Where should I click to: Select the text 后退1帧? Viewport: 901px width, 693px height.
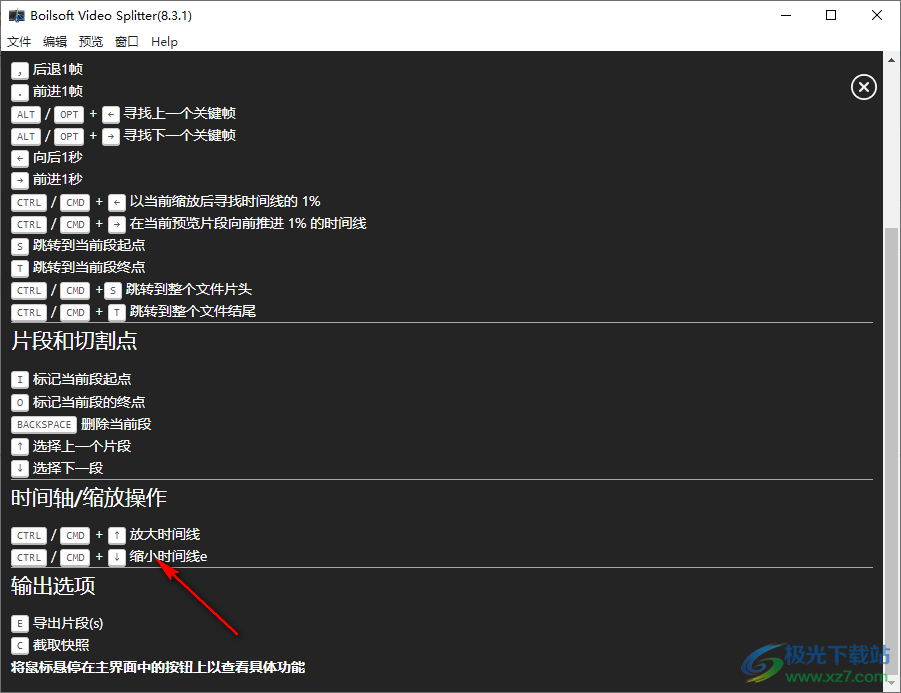click(x=57, y=70)
